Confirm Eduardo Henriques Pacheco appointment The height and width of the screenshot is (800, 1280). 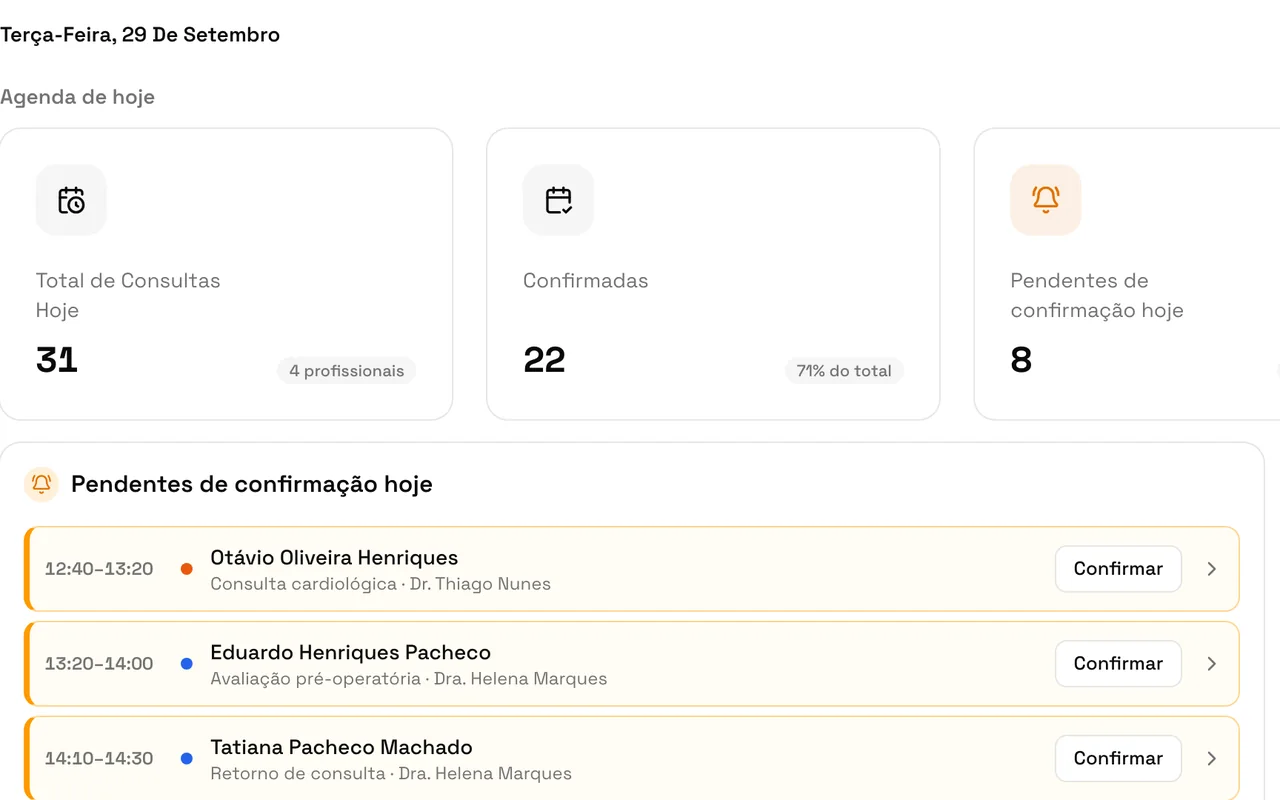(1118, 664)
